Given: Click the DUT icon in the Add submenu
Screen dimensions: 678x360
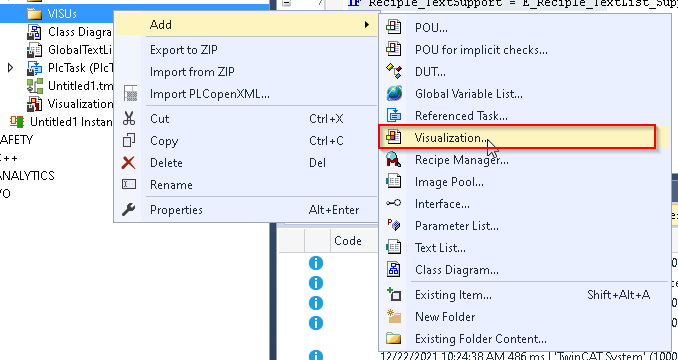Looking at the screenshot, I should click(393, 72).
